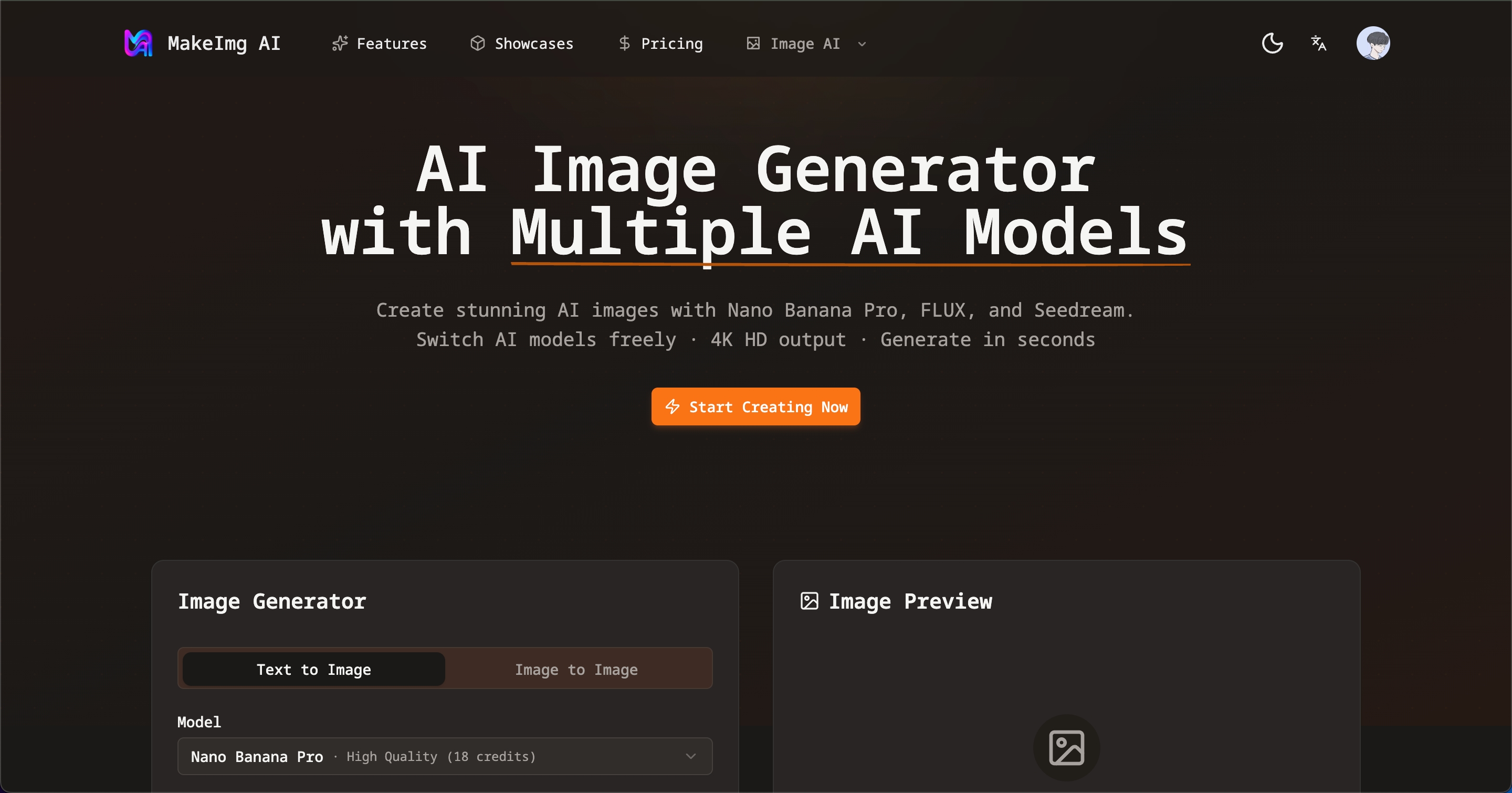Click the translate language icon
This screenshot has width=1512, height=793.
point(1318,43)
